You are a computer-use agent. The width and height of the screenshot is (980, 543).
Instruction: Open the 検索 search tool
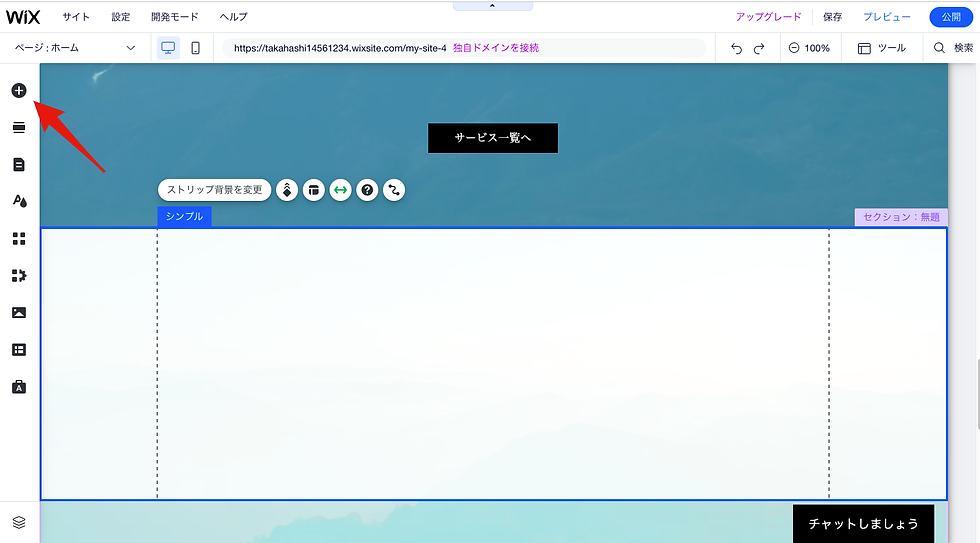(953, 48)
